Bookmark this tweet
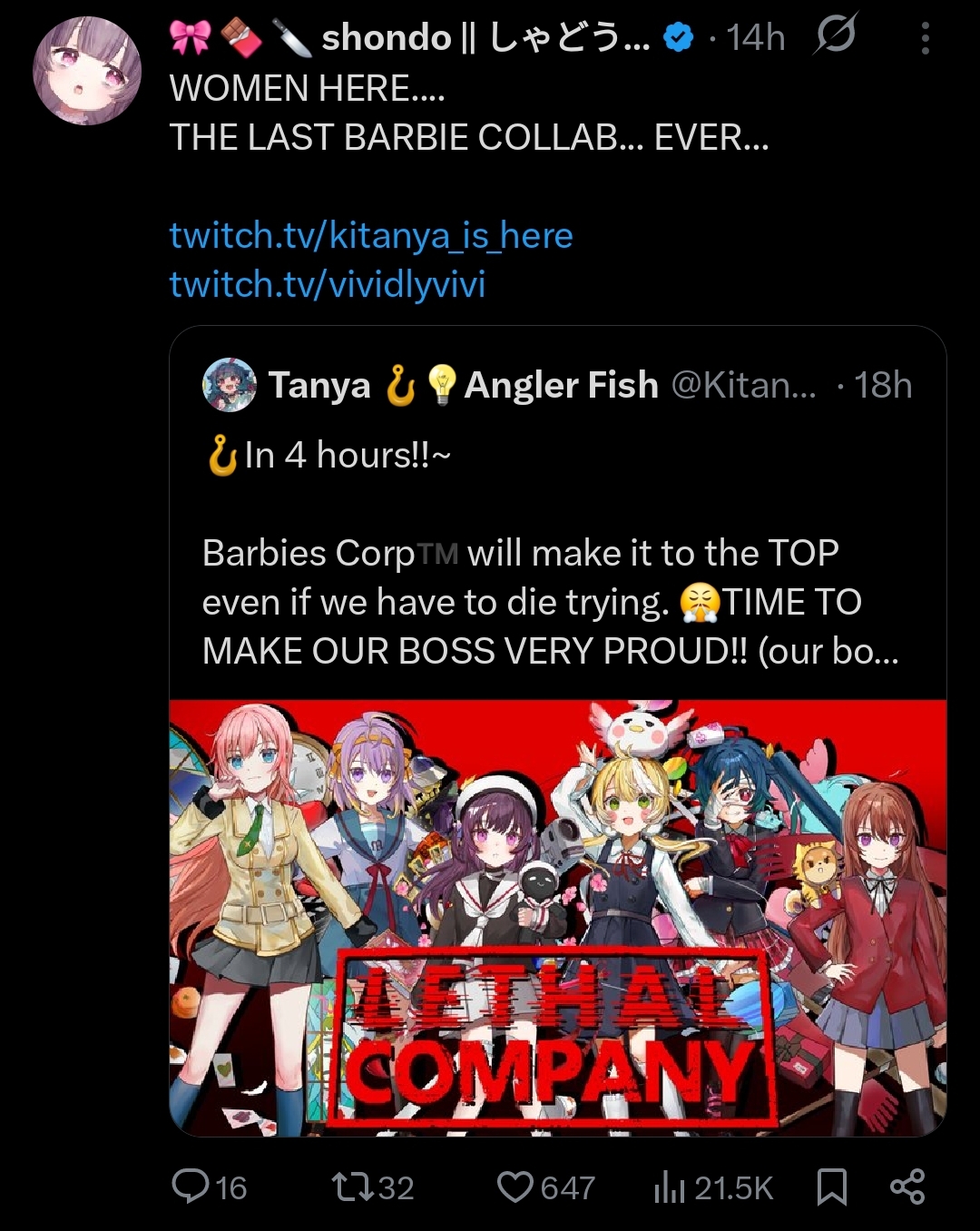The height and width of the screenshot is (1231, 980). click(832, 1187)
